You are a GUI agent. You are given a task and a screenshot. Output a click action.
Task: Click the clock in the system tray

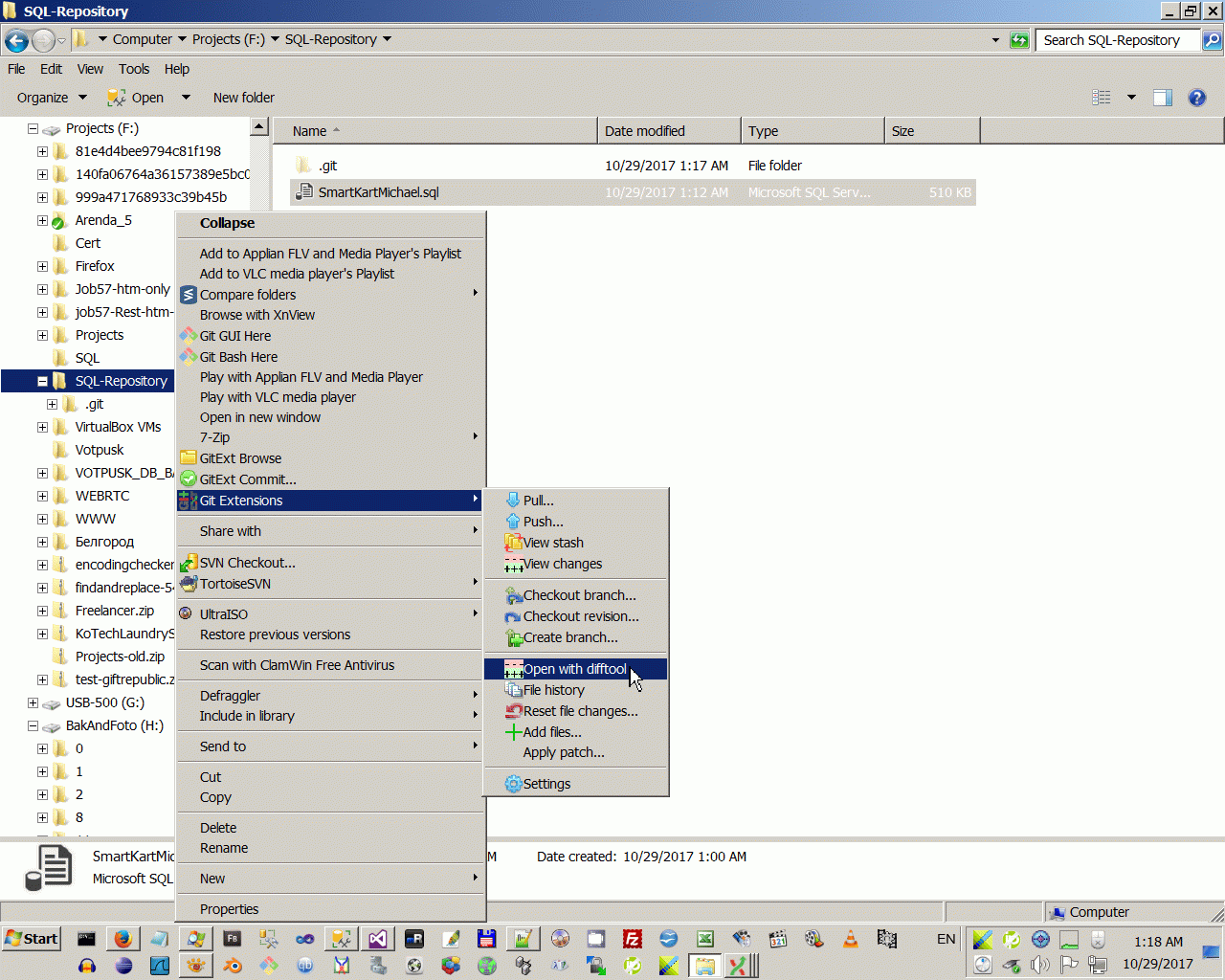point(1158,952)
